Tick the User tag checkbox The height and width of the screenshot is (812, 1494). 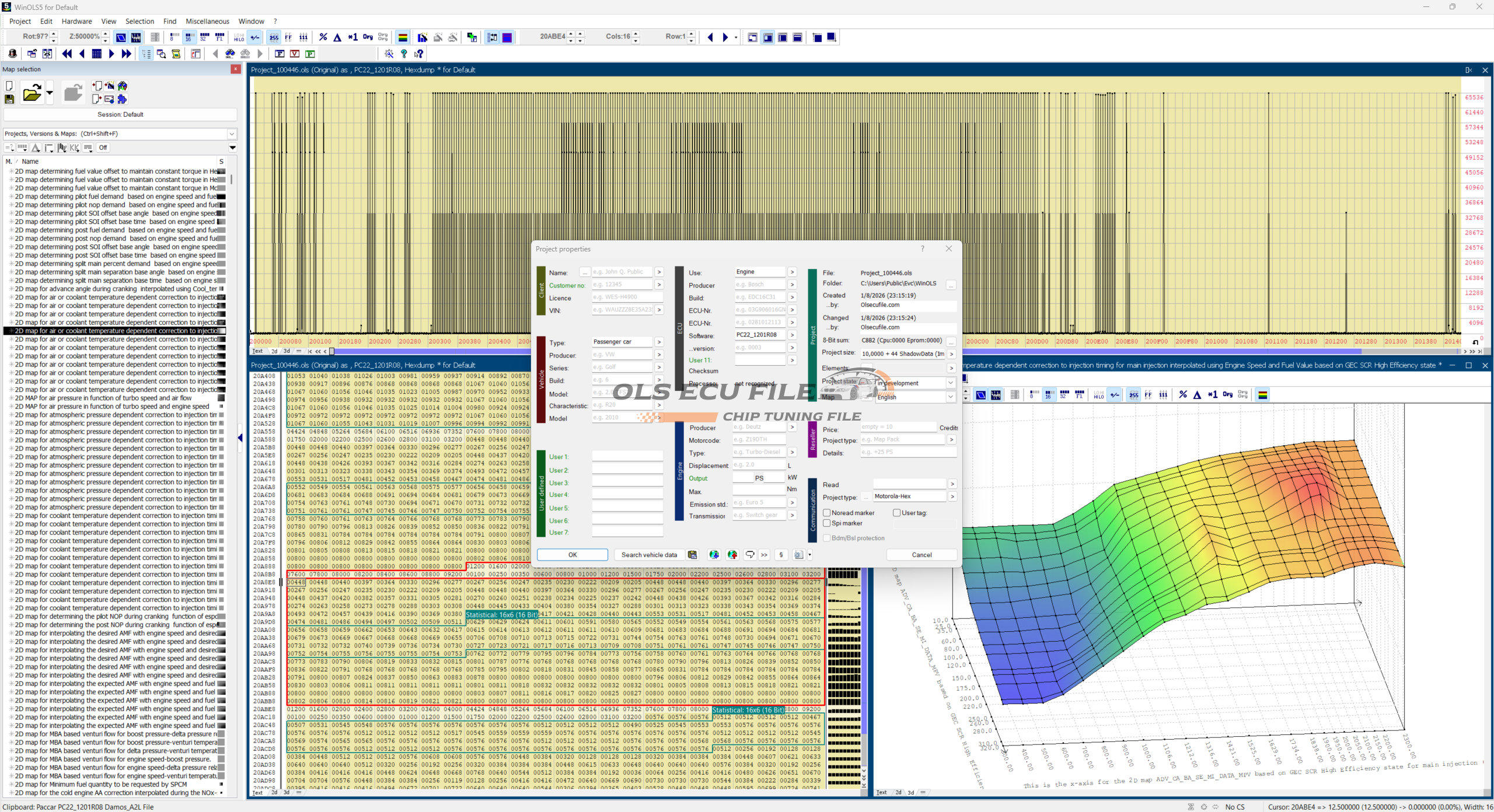tap(897, 513)
